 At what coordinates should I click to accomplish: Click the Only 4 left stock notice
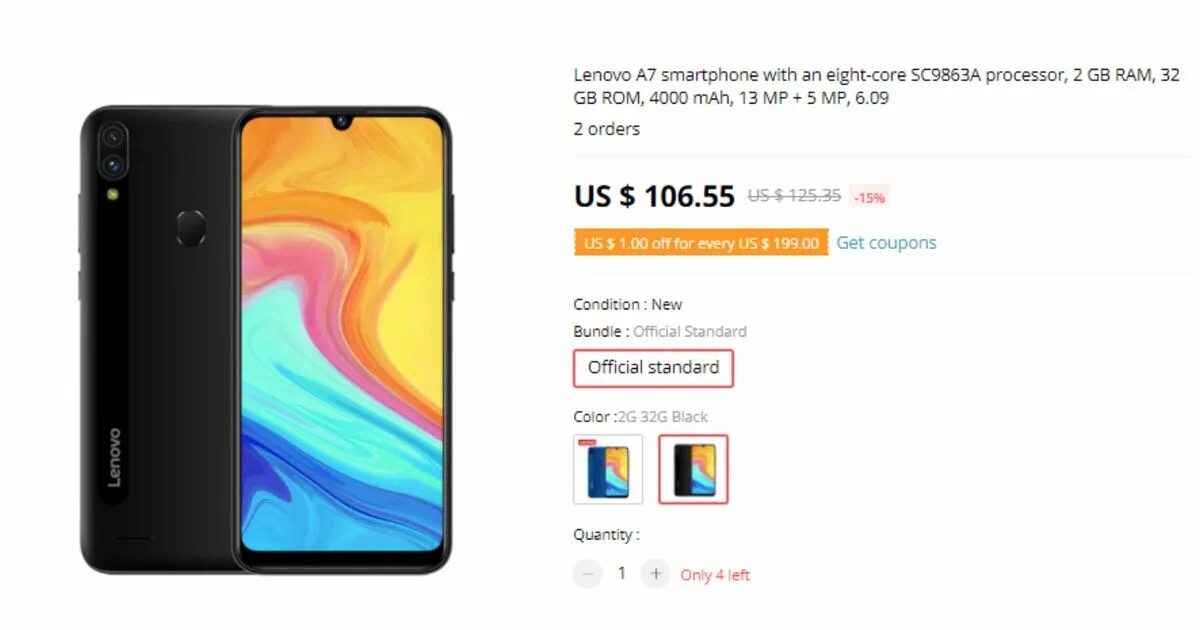click(715, 575)
